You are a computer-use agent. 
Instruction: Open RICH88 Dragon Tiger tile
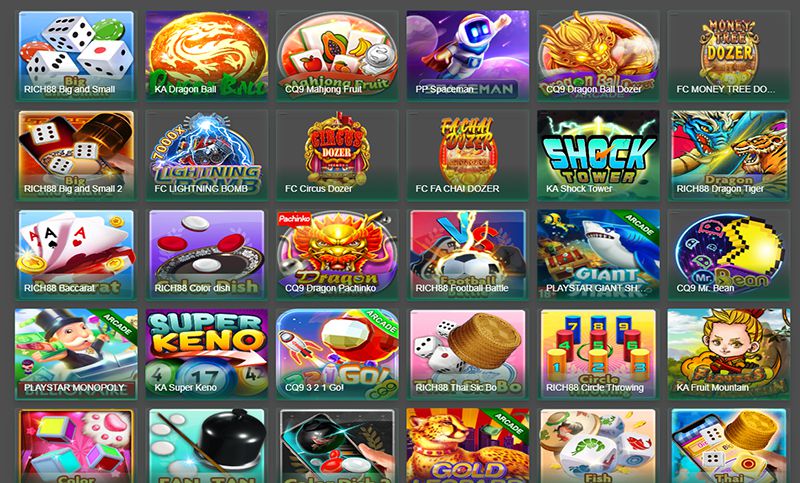coord(729,155)
